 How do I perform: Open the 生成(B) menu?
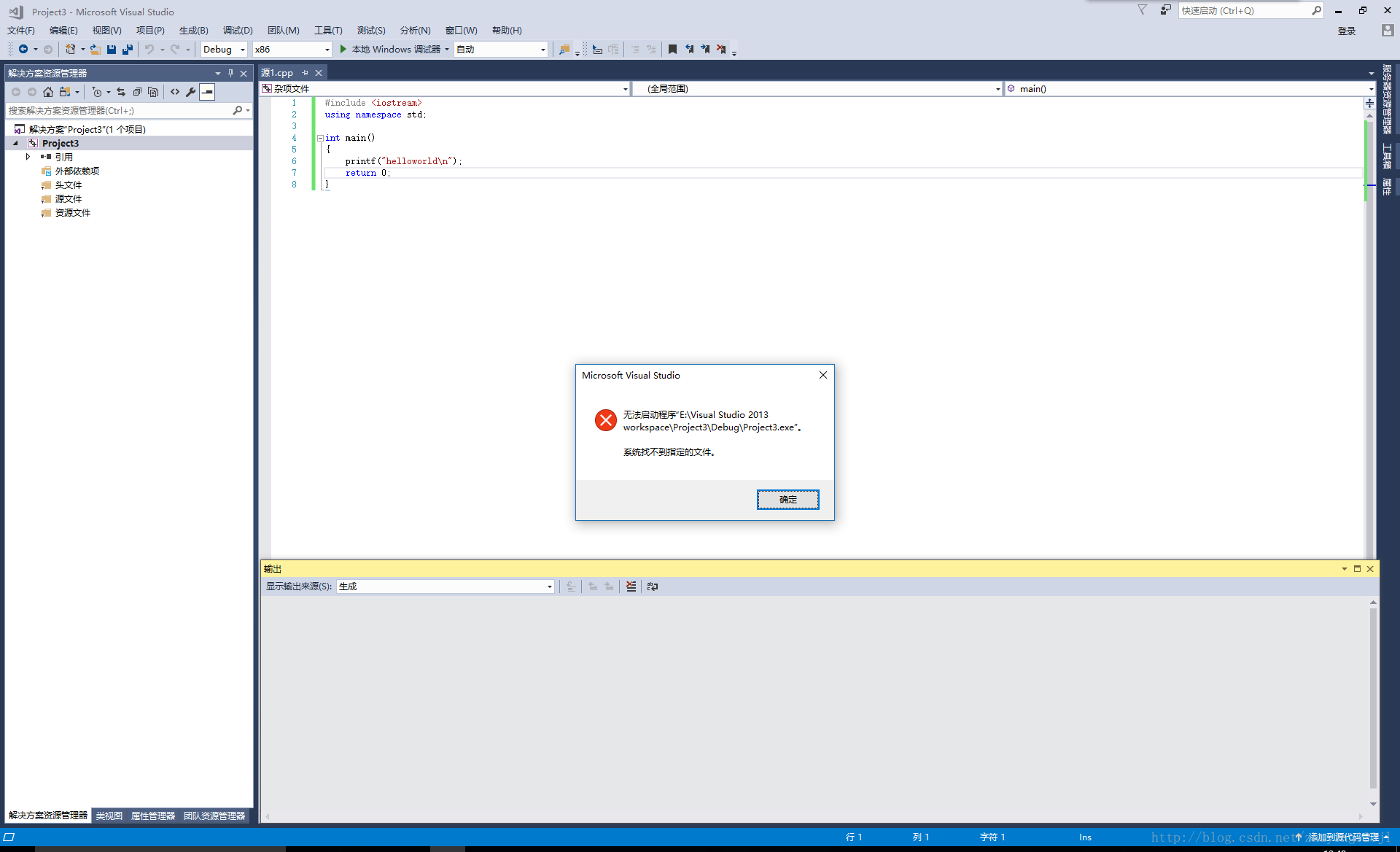point(193,30)
